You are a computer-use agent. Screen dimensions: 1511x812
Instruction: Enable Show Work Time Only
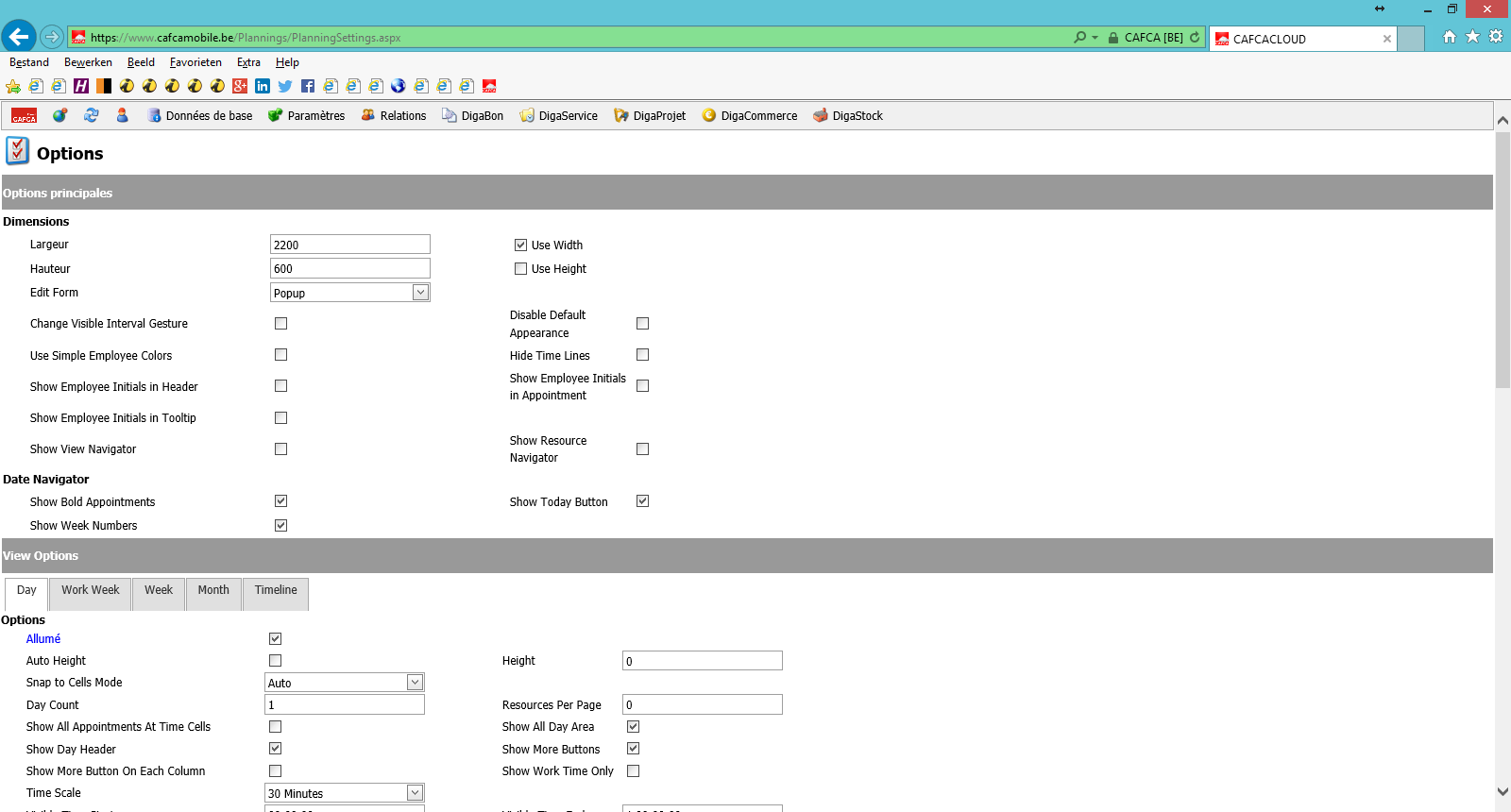click(633, 770)
